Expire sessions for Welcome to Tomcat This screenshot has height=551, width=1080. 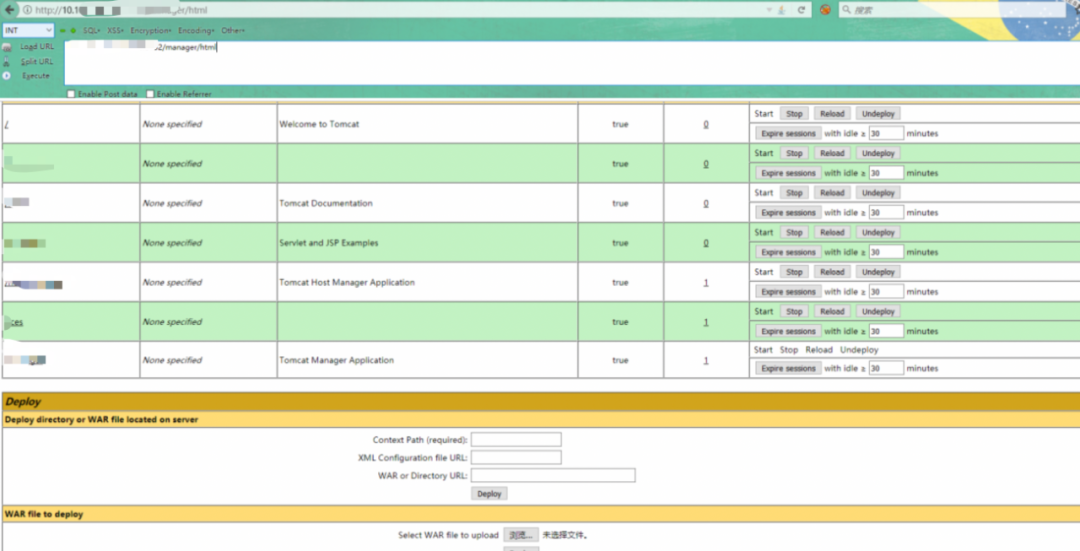click(x=788, y=134)
